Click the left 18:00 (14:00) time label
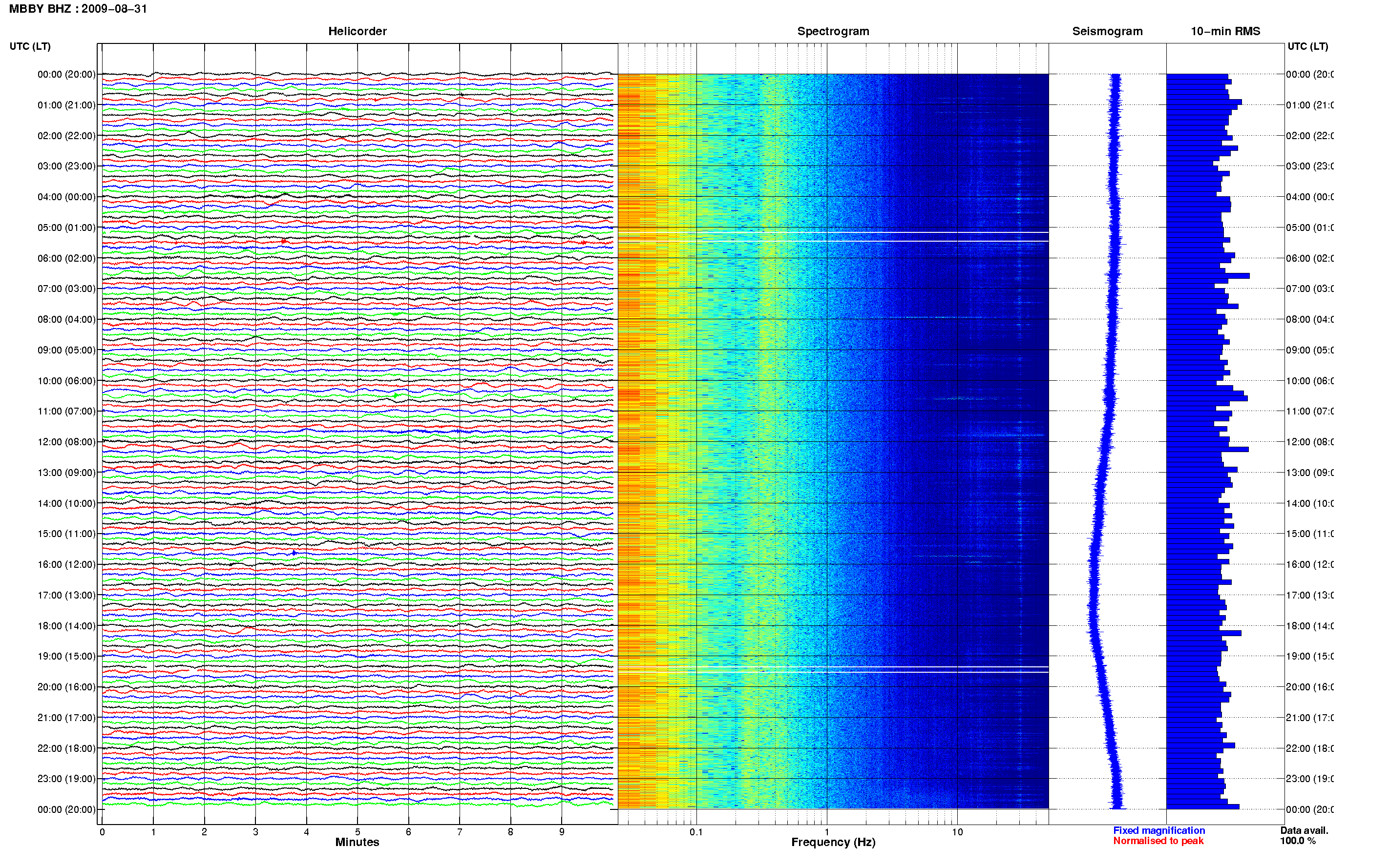This screenshot has height=868, width=1389. coord(66,626)
